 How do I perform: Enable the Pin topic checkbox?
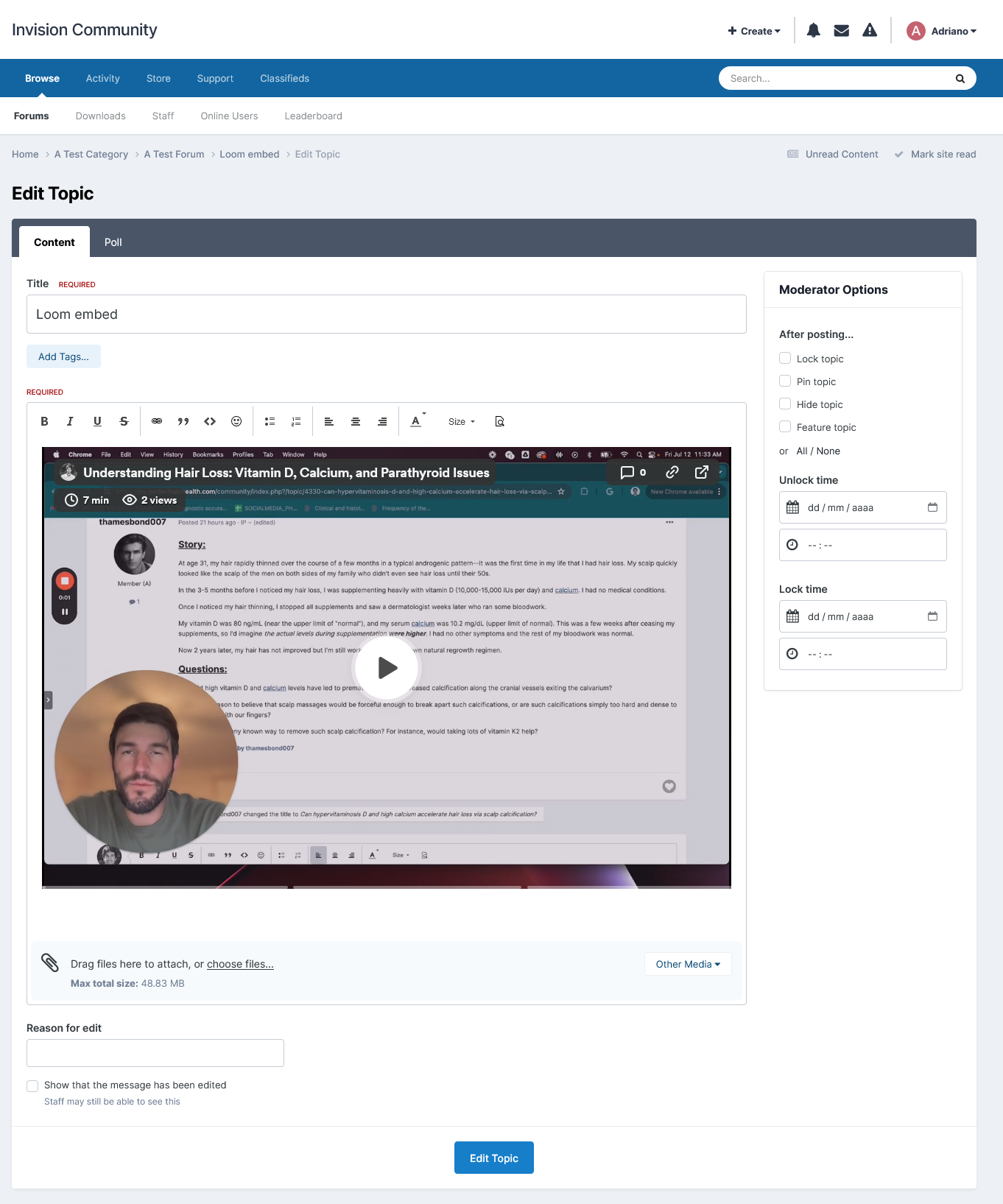785,381
